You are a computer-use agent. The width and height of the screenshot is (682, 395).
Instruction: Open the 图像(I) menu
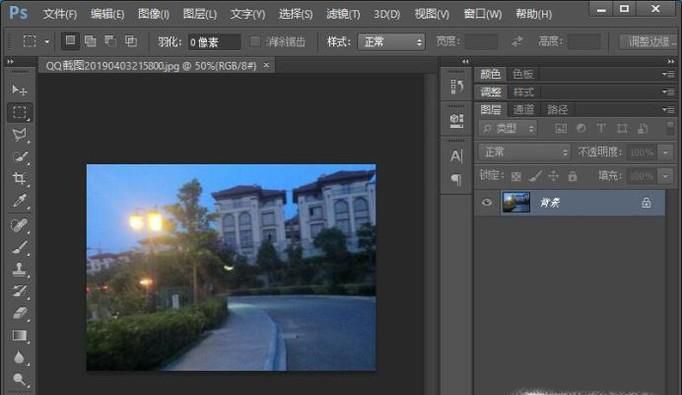coord(154,14)
